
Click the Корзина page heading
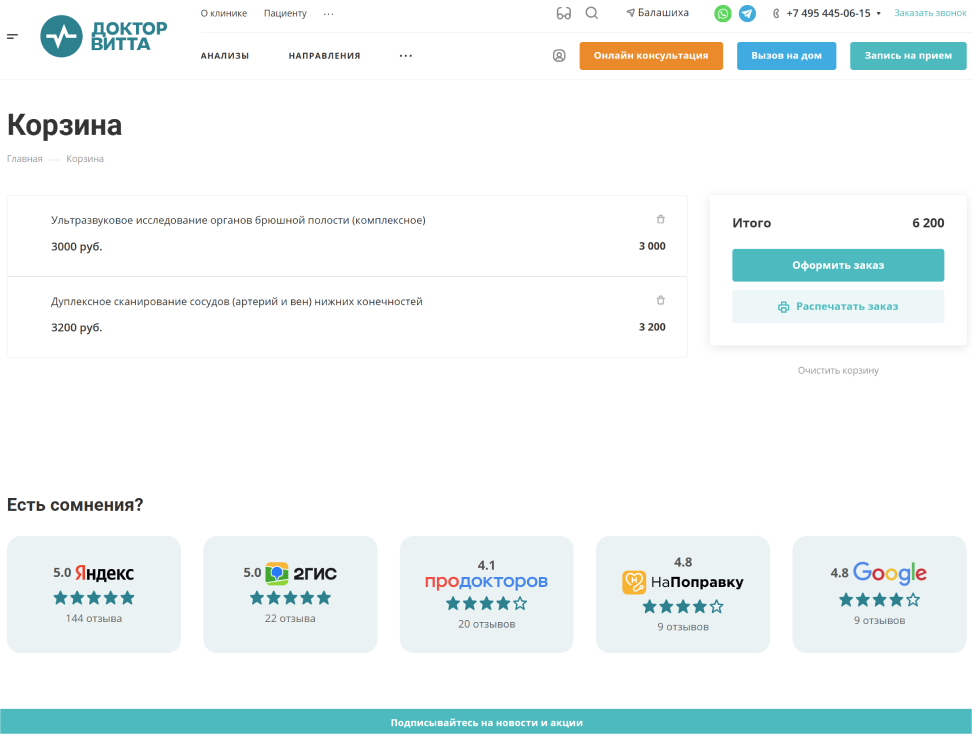[64, 125]
